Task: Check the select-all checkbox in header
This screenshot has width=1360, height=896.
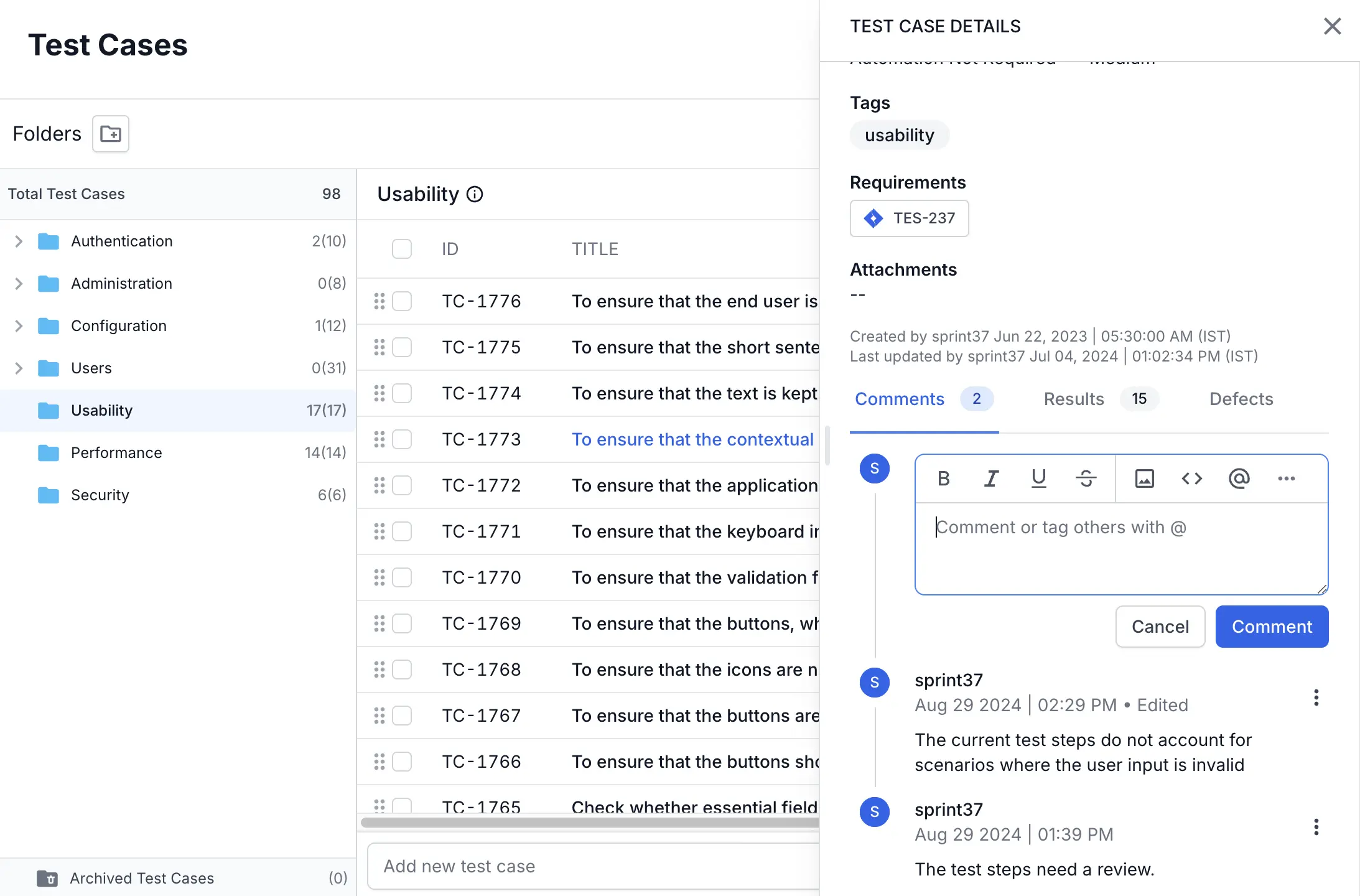Action: (x=402, y=249)
